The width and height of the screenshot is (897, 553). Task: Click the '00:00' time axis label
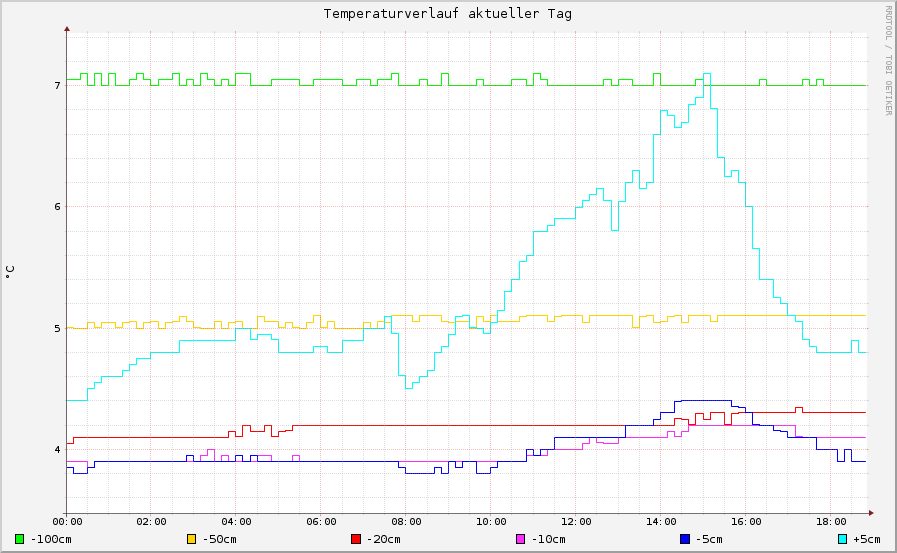pos(67,522)
